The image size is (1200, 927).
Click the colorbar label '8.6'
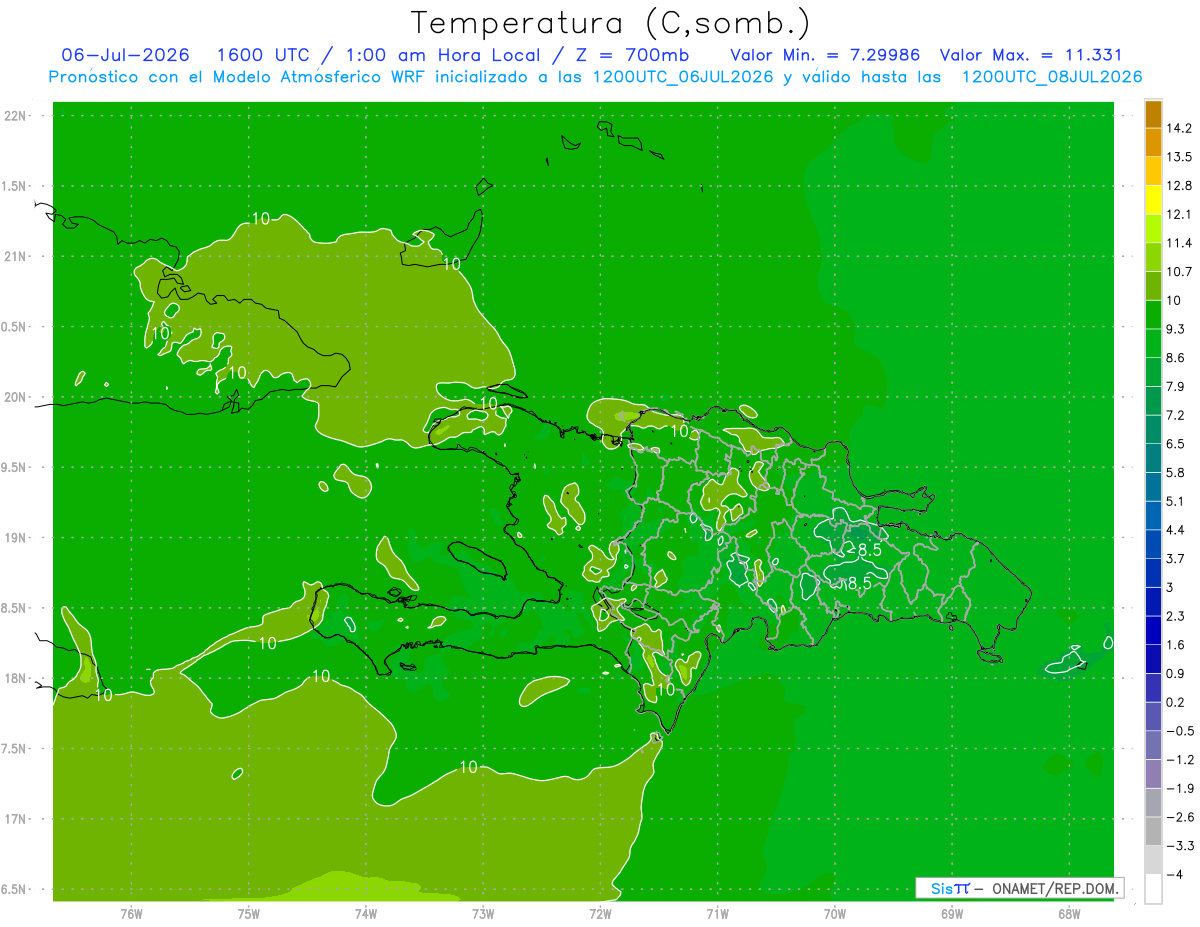pyautogui.click(x=1176, y=358)
